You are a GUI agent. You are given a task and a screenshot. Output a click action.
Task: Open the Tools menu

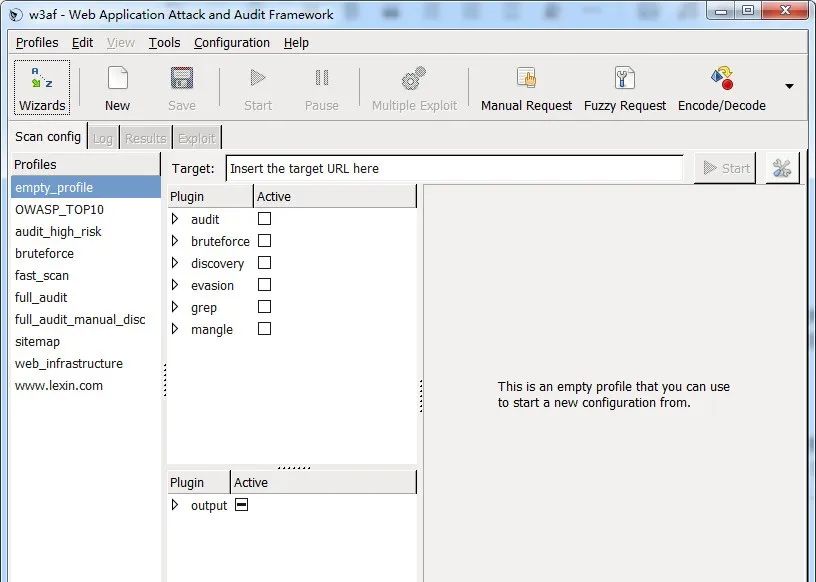coord(164,43)
